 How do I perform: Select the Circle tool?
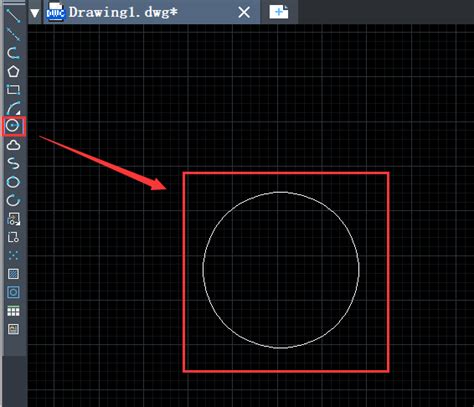13,126
